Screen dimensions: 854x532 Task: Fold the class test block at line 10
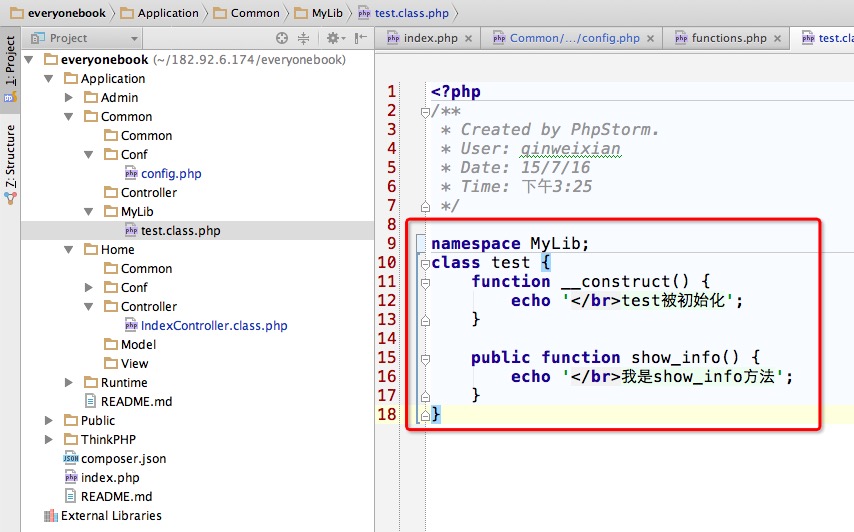[425, 264]
